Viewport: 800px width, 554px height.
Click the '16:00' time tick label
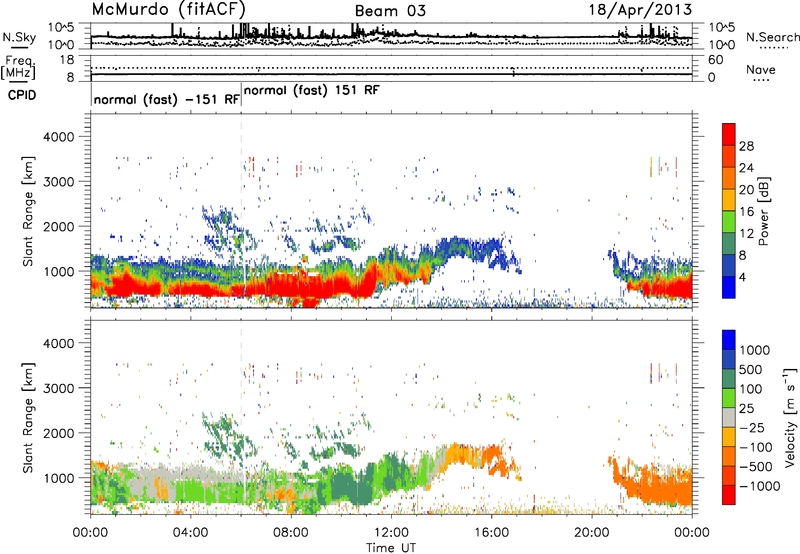click(x=491, y=533)
